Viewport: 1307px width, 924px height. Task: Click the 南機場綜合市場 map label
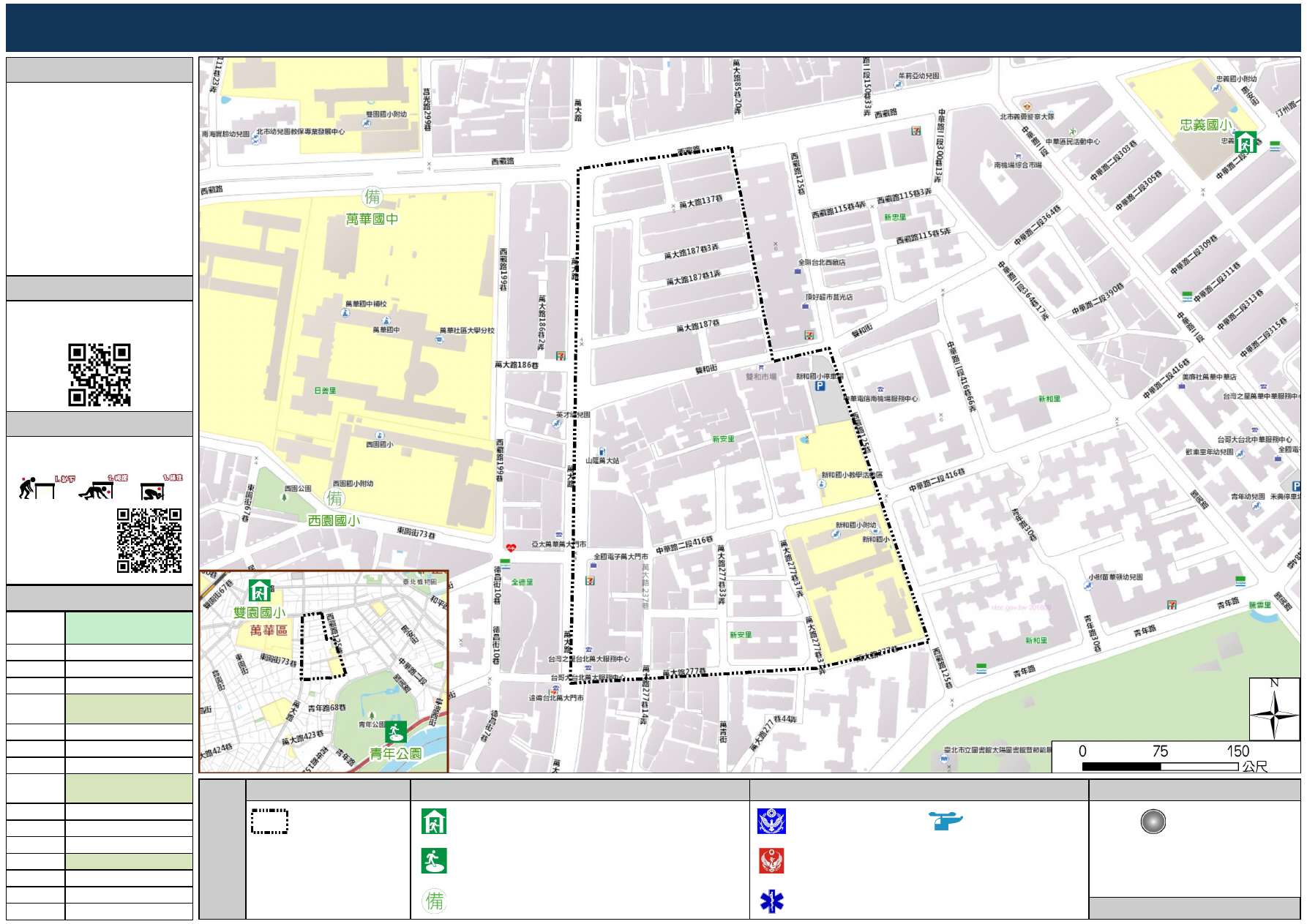pyautogui.click(x=1018, y=165)
